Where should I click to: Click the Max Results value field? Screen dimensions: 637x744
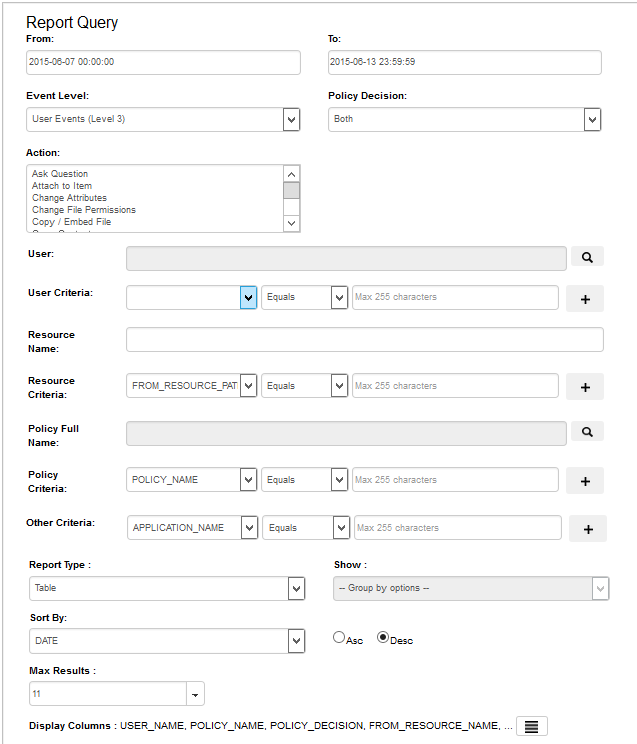point(108,694)
